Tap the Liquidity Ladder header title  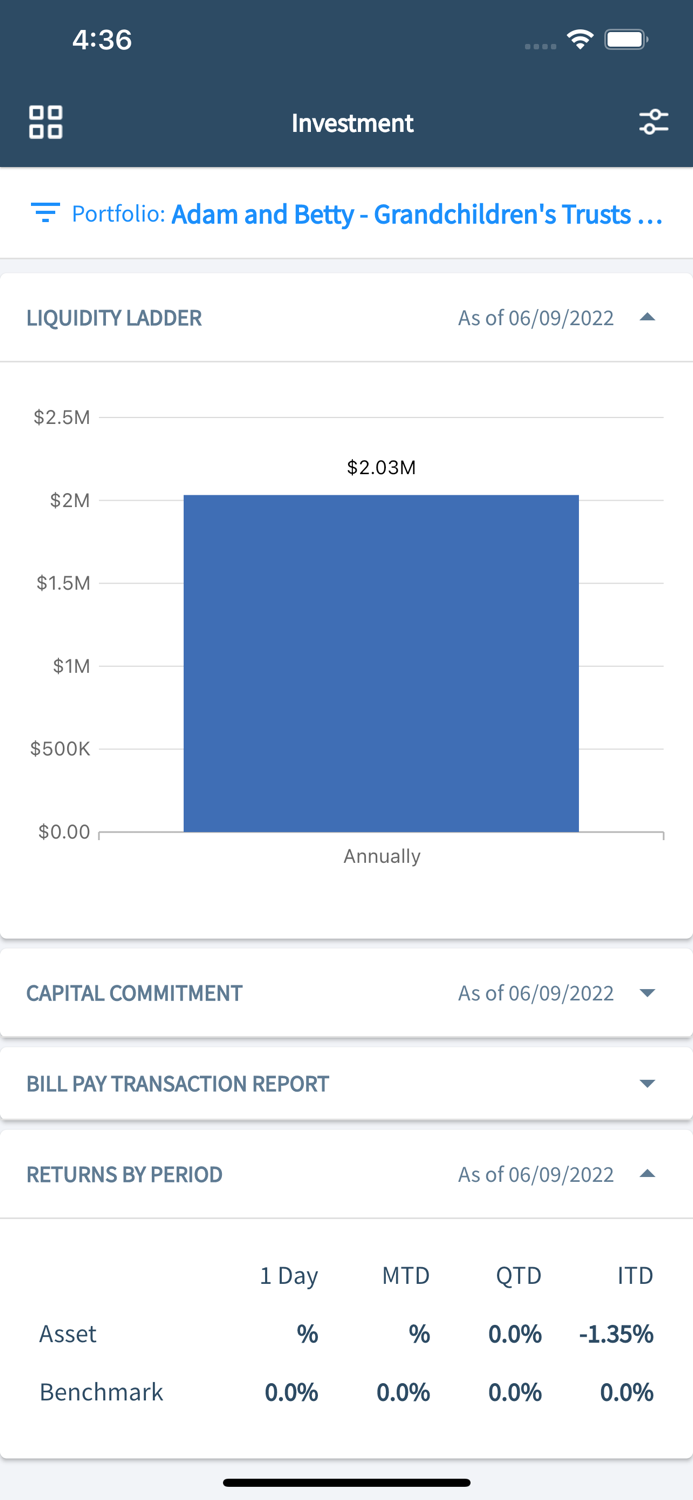coord(114,318)
